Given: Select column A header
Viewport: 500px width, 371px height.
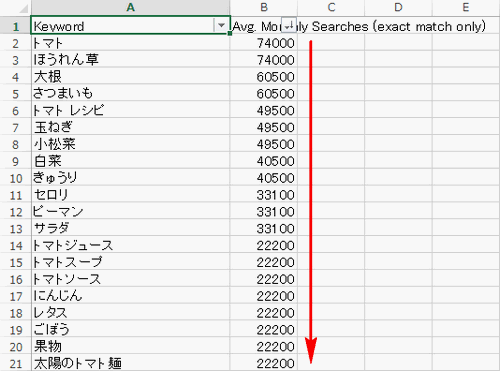Looking at the screenshot, I should tap(130, 7).
